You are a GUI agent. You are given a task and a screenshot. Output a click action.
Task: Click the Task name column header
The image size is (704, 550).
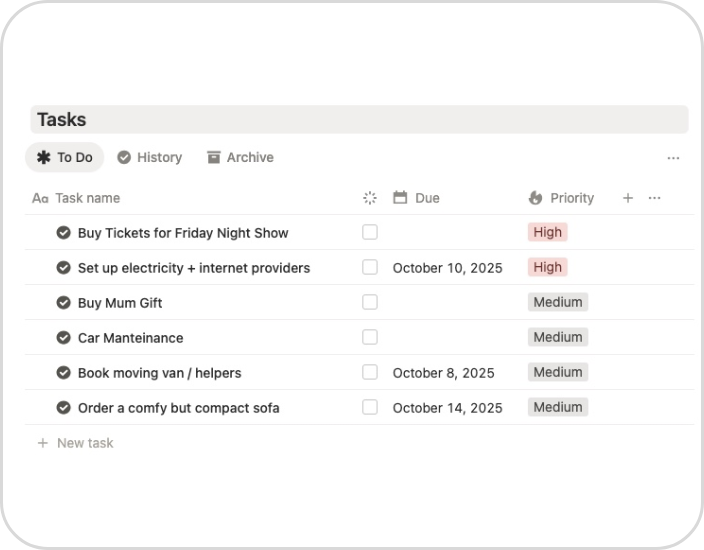coord(76,198)
